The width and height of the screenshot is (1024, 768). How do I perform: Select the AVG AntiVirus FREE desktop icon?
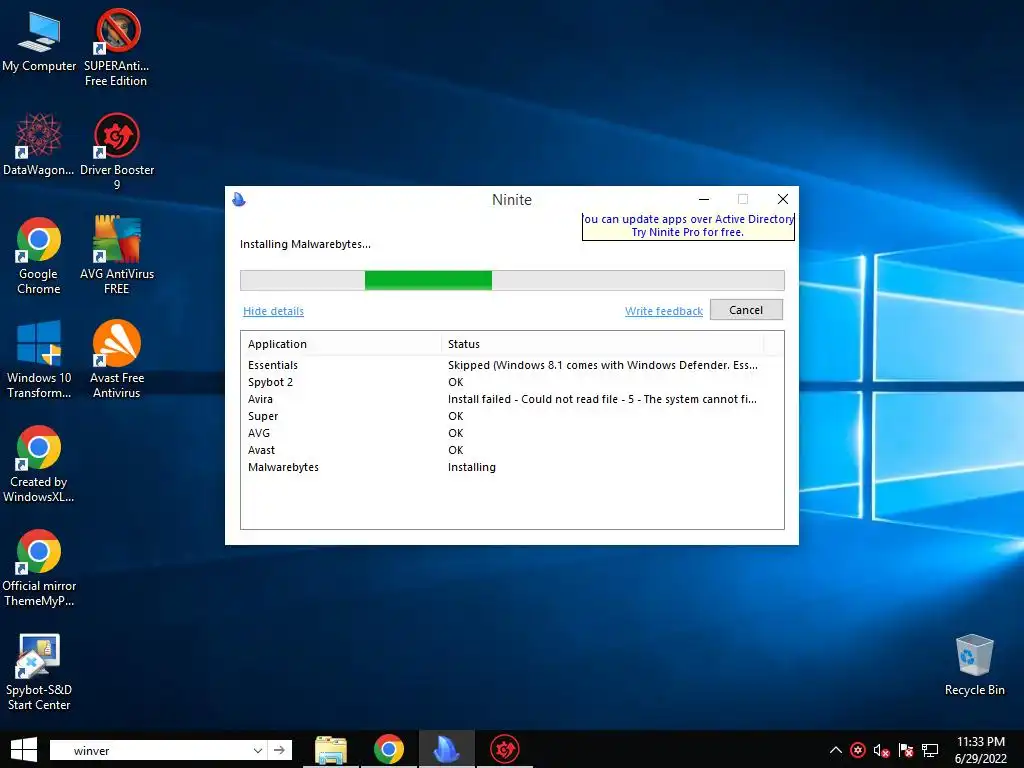click(x=117, y=256)
